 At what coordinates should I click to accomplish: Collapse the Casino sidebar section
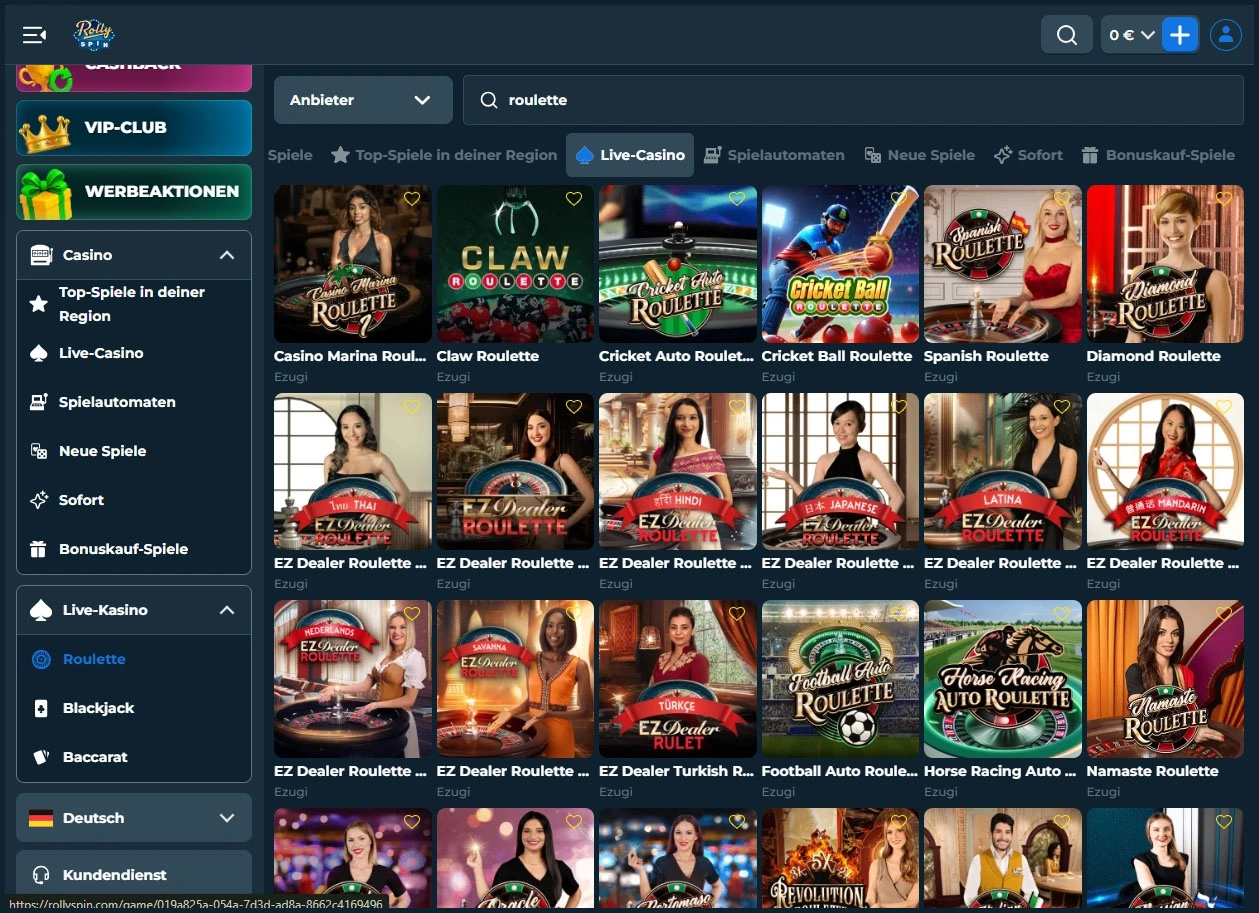point(226,255)
